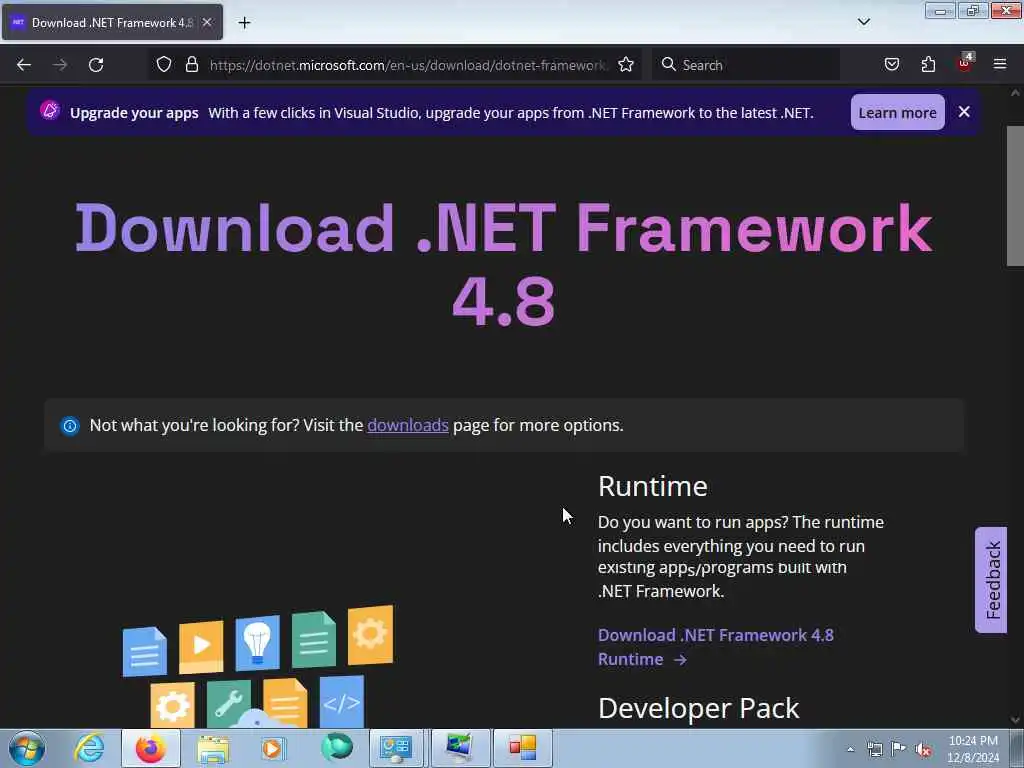Image resolution: width=1024 pixels, height=768 pixels.
Task: Open the Extensions puzzle icon
Action: [x=928, y=64]
